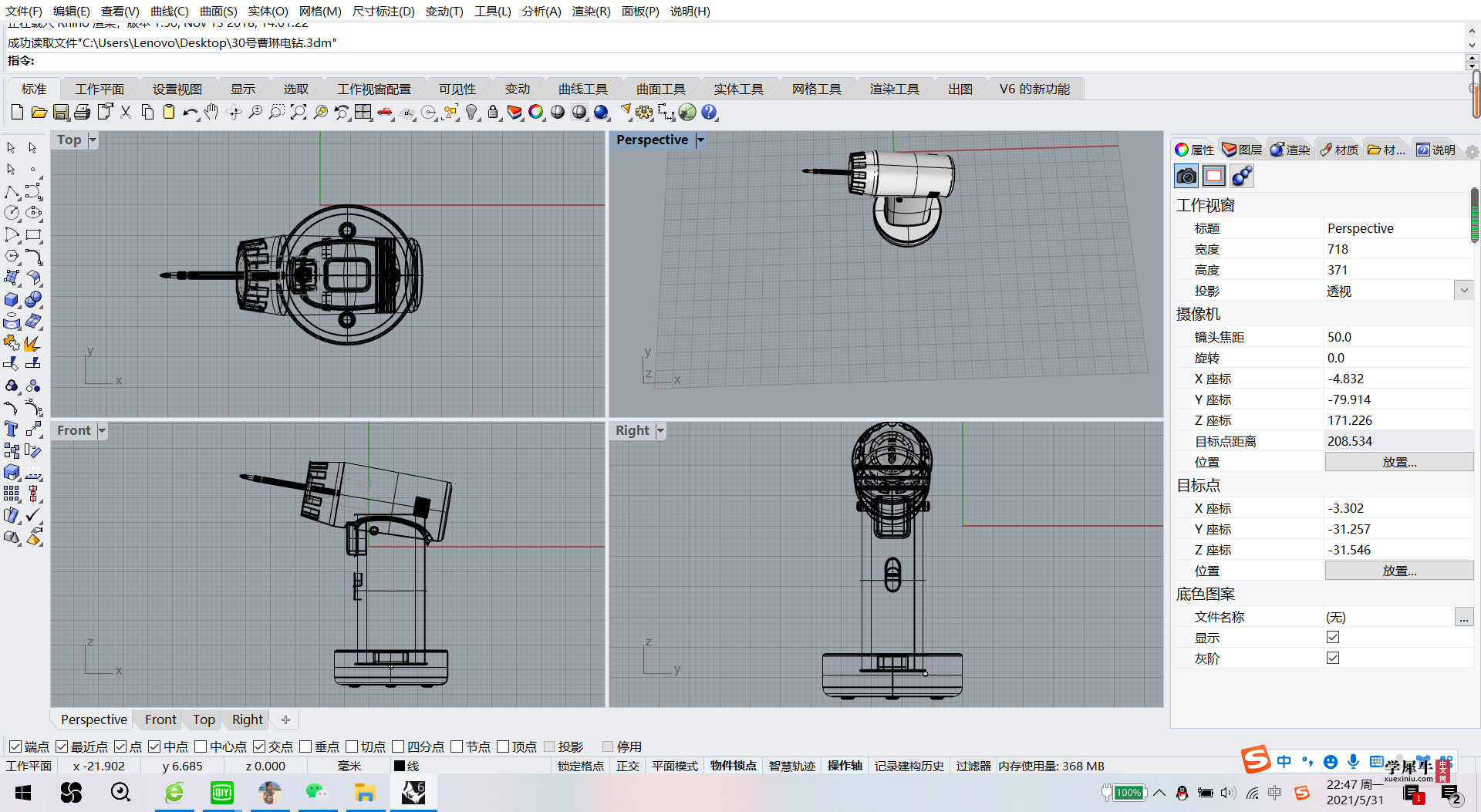Open Options with the gear icon

pyautogui.click(x=645, y=113)
